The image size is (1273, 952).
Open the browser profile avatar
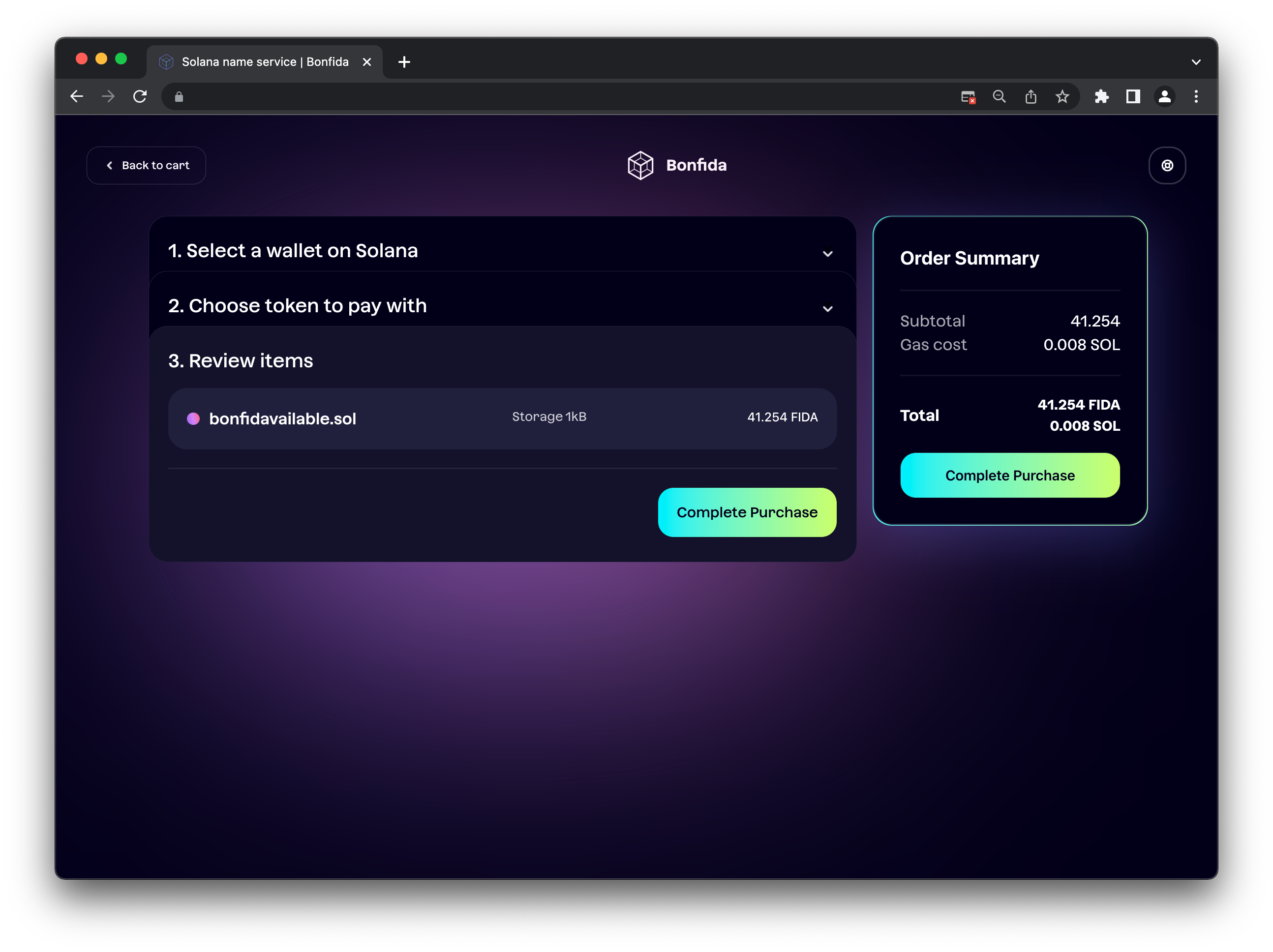point(1164,97)
